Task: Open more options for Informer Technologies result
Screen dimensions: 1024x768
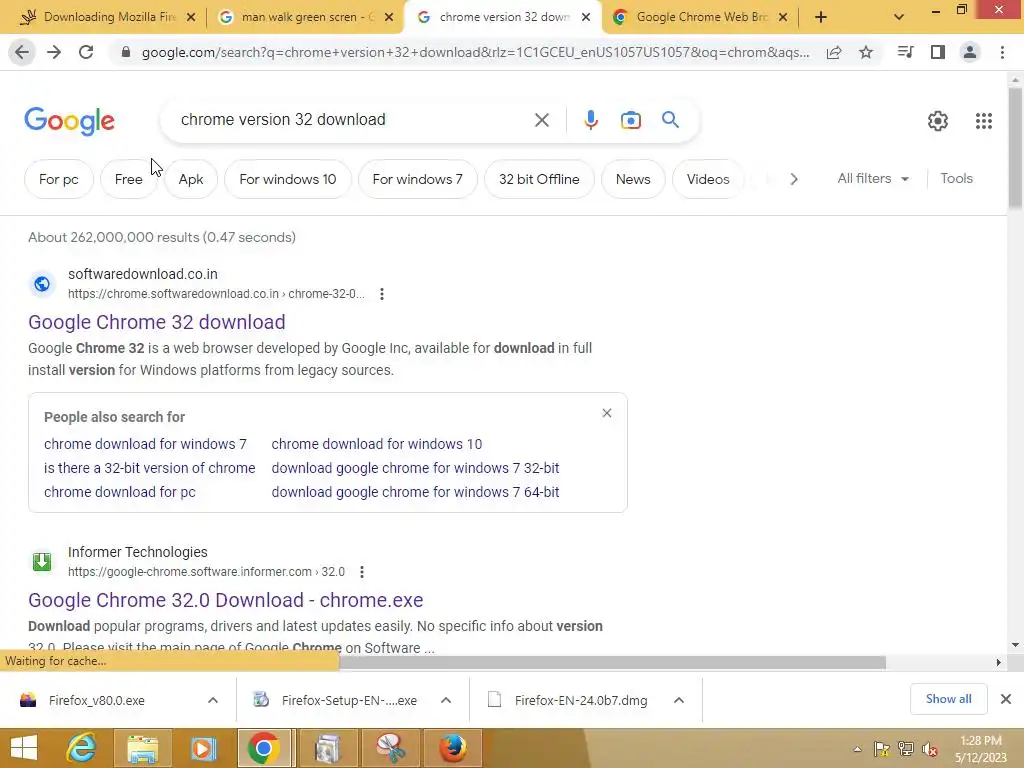Action: (x=362, y=572)
